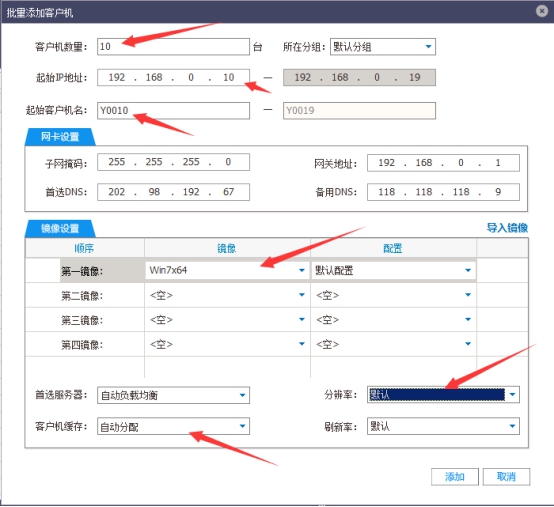Click the 网关地址 input field
This screenshot has width=554, height=507.
[443, 163]
